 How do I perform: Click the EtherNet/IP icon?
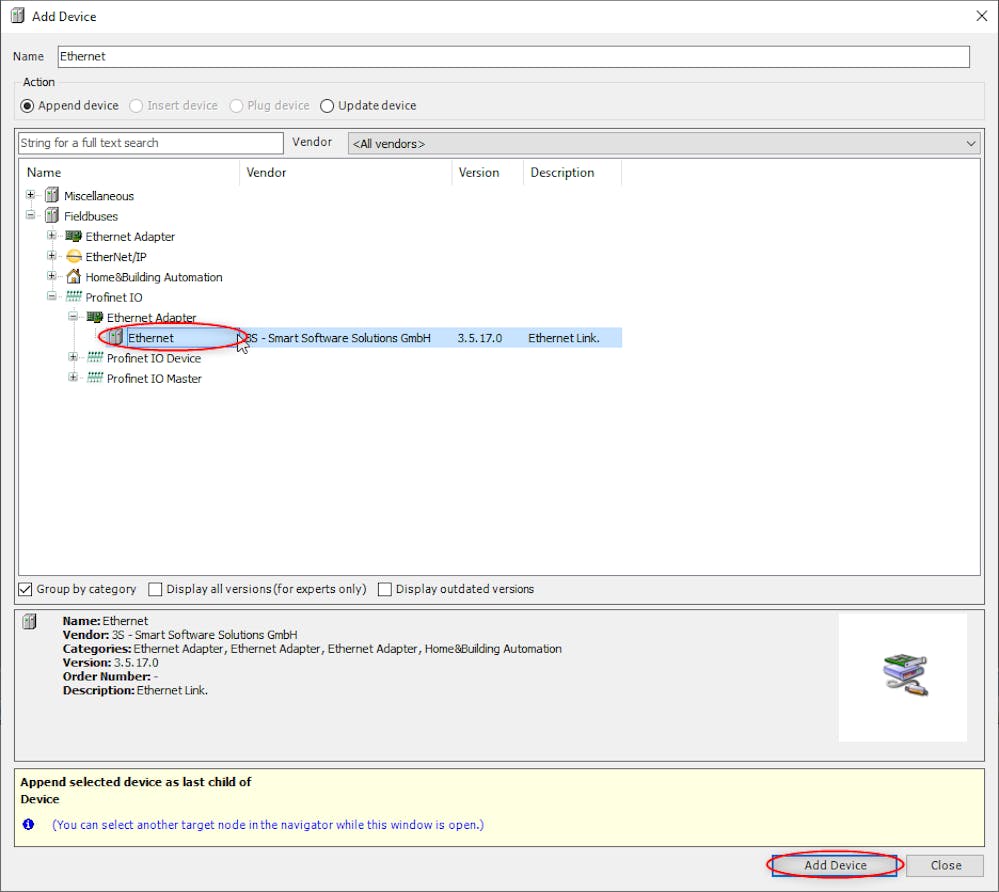tap(74, 256)
